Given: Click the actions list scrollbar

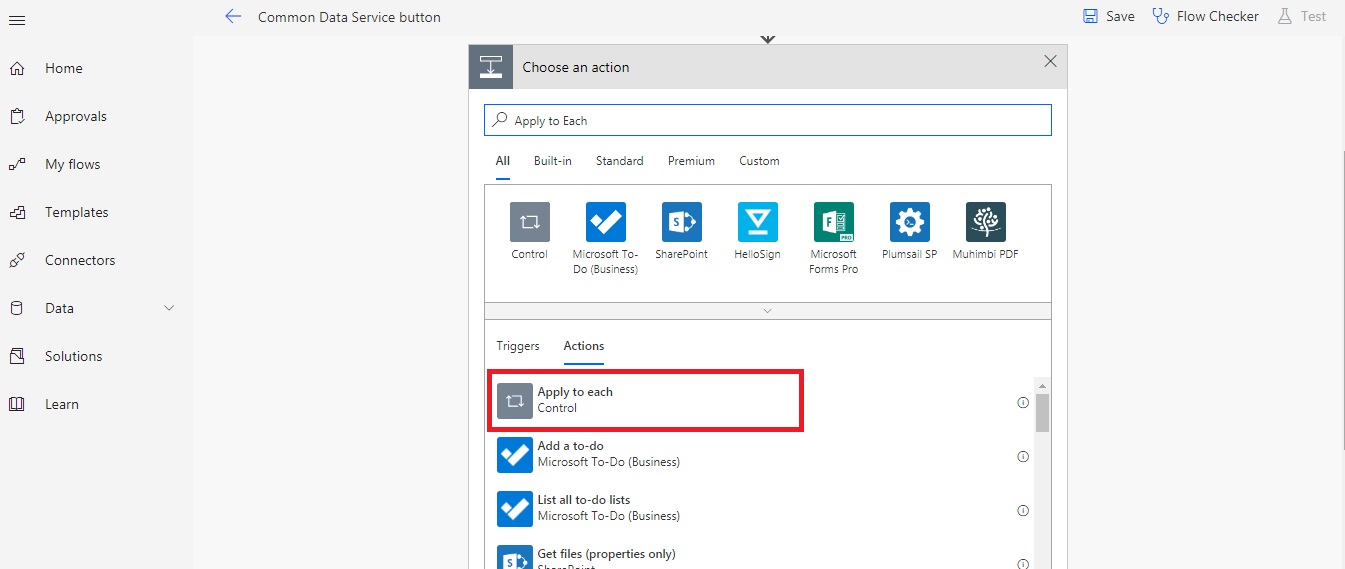Looking at the screenshot, I should pyautogui.click(x=1042, y=413).
